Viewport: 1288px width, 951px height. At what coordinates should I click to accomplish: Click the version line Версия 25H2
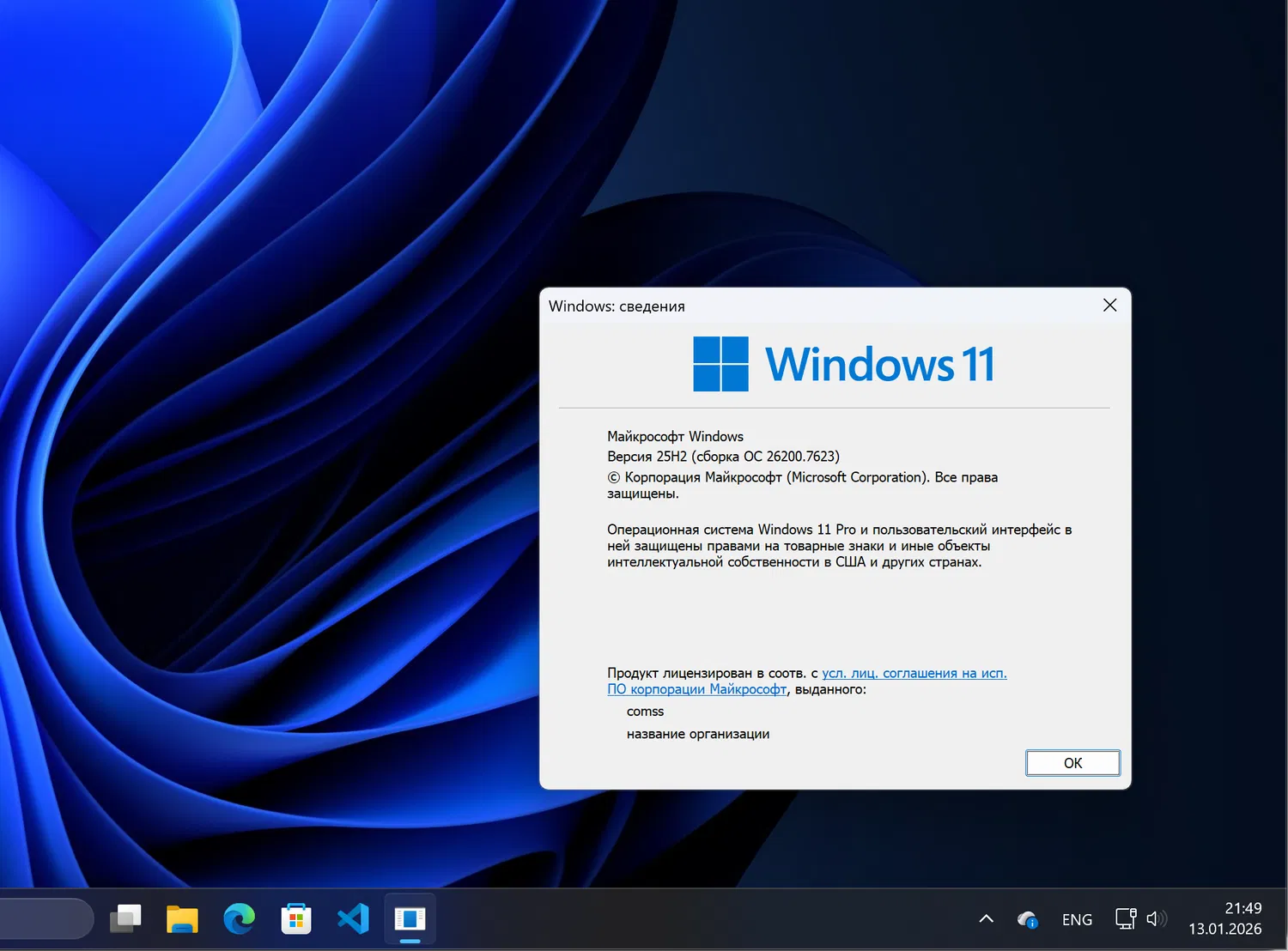[x=723, y=456]
